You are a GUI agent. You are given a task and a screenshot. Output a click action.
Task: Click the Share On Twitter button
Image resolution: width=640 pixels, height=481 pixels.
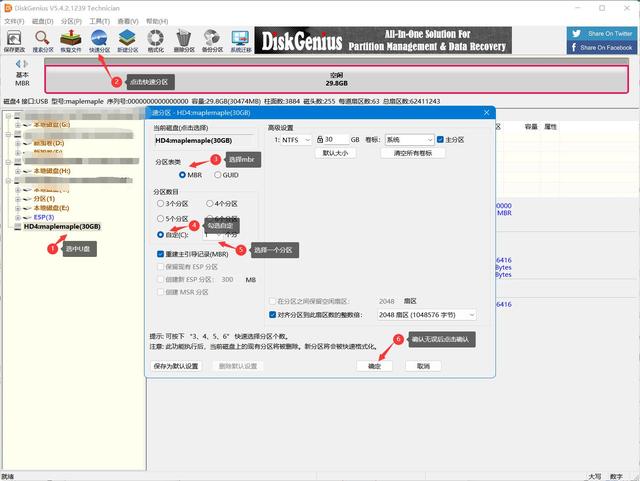coord(602,33)
